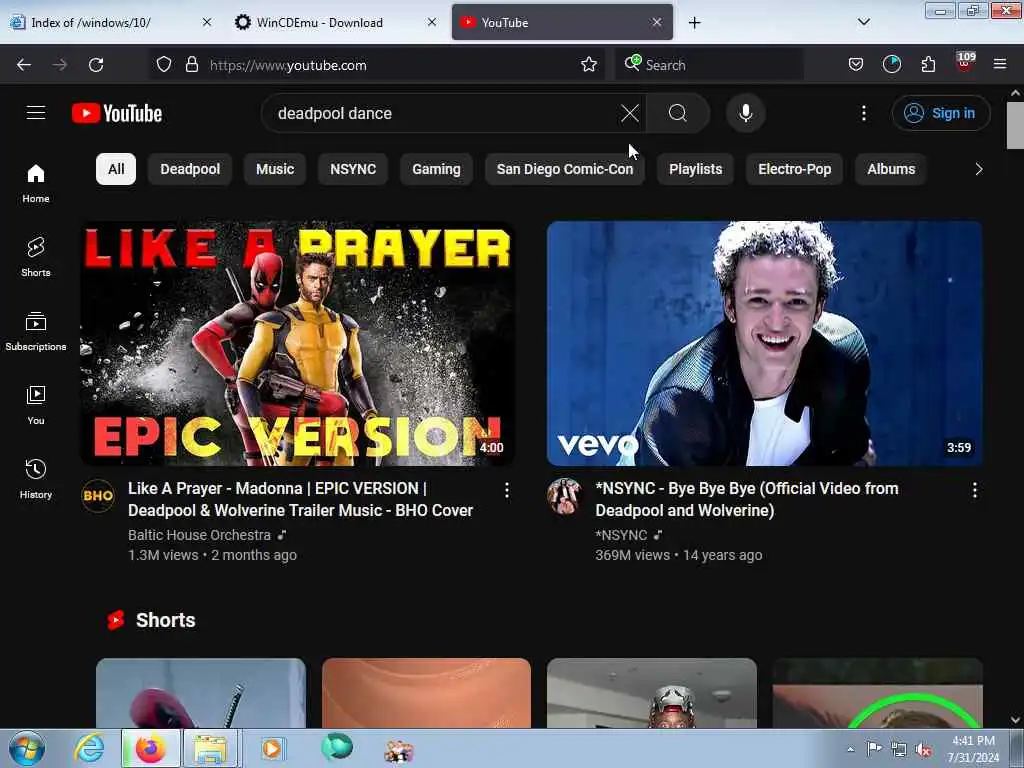Close the Index of /windows/10/ tab

click(x=207, y=22)
